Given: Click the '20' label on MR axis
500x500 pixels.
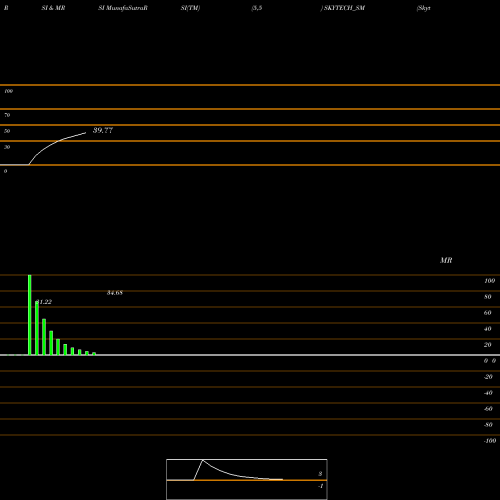Looking at the screenshot, I should click(488, 345).
